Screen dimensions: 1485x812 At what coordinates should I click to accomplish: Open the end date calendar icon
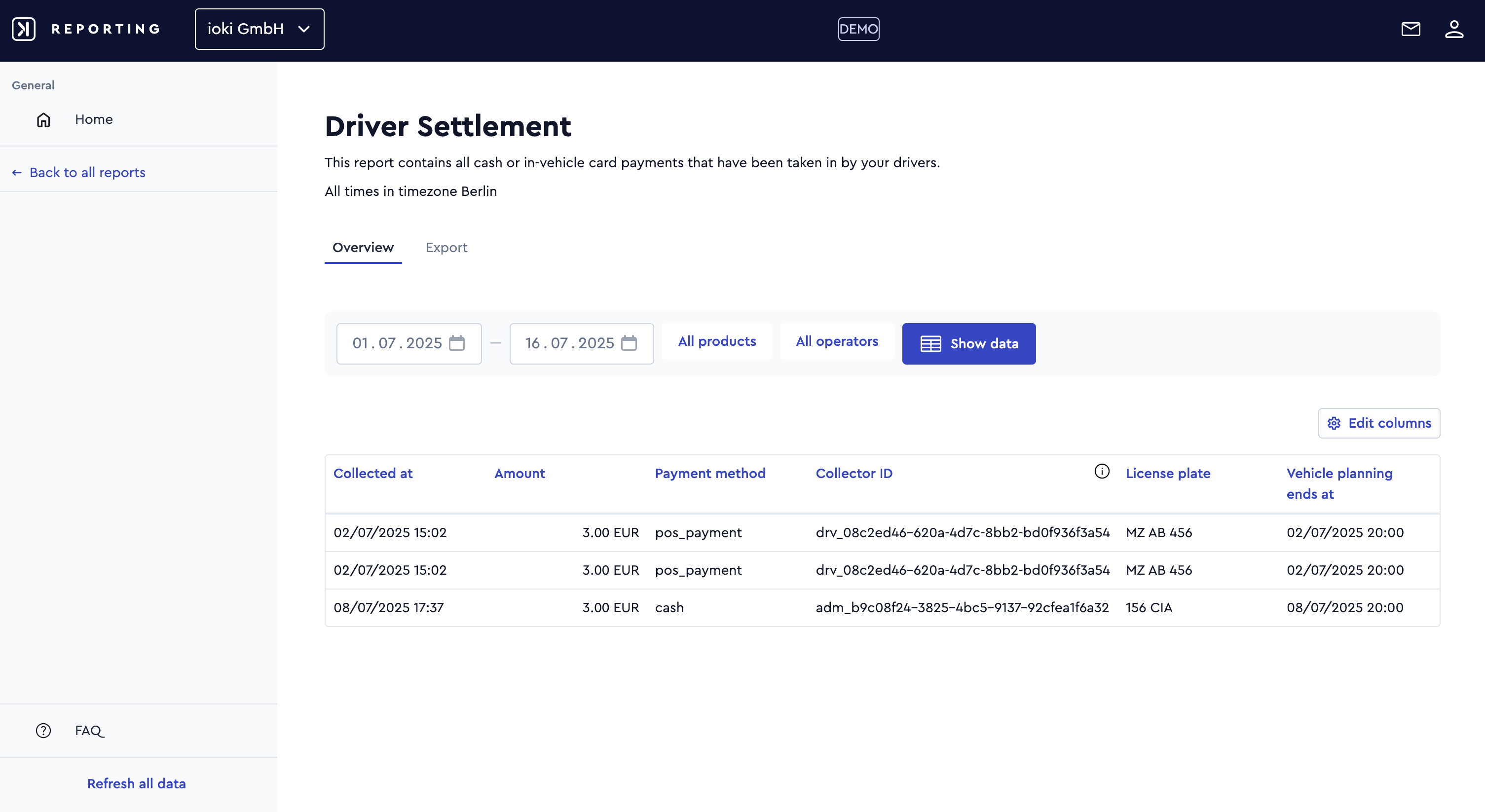click(629, 343)
